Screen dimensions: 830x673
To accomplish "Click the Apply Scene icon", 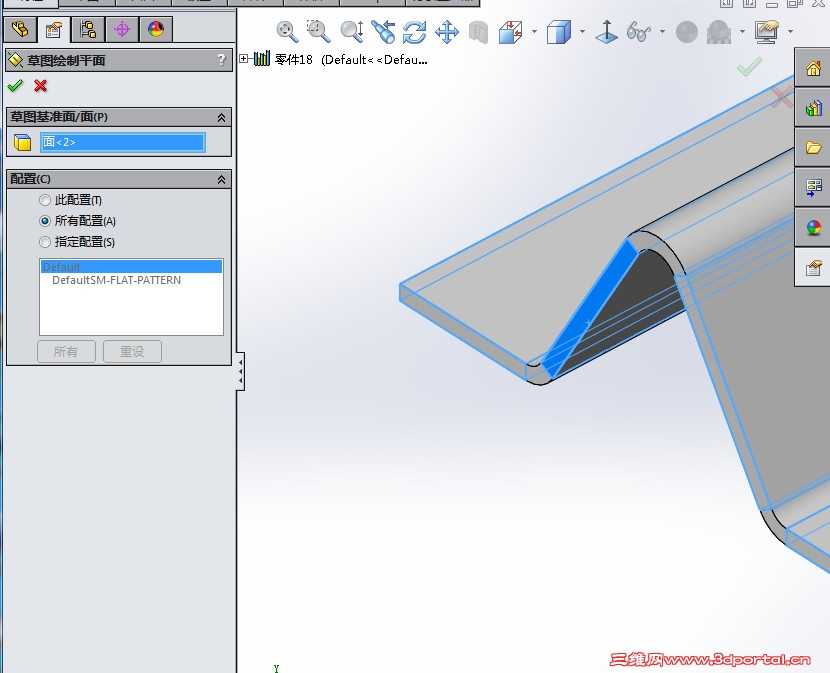I will [719, 32].
